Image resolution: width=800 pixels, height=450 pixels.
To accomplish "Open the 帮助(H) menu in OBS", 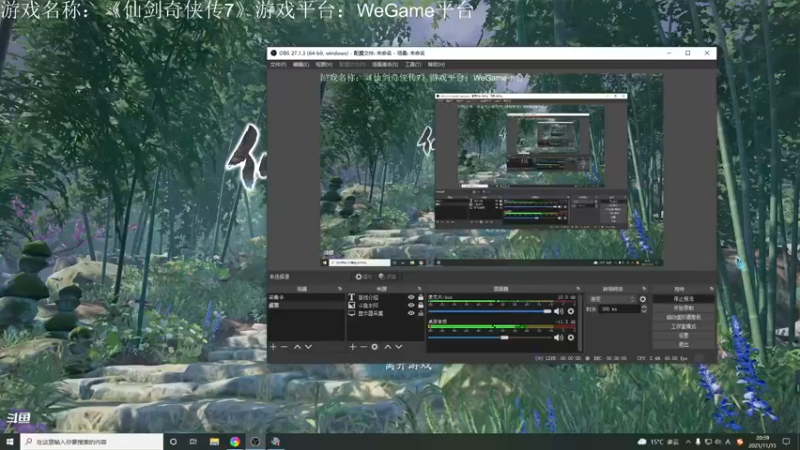I will tap(436, 65).
